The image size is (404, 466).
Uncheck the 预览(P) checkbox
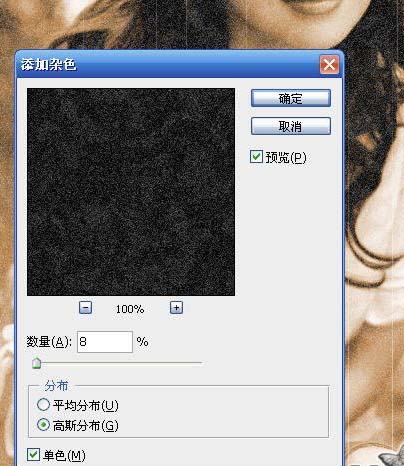(x=256, y=157)
